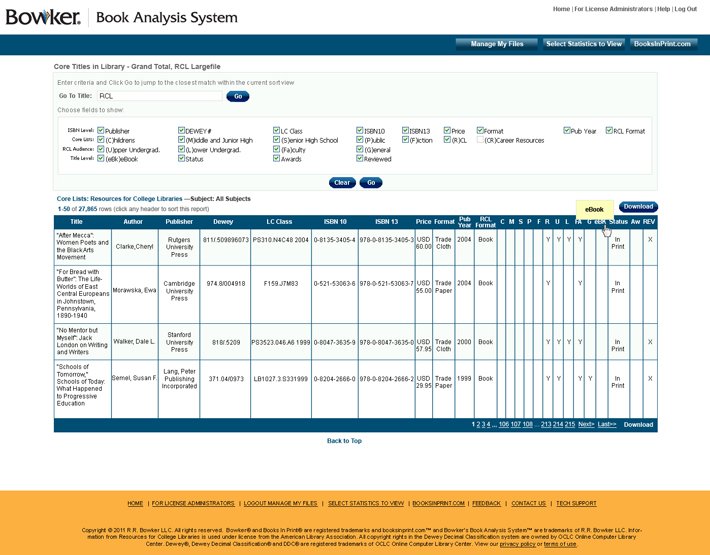Open TECH SUPPORT footer link

pyautogui.click(x=576, y=503)
